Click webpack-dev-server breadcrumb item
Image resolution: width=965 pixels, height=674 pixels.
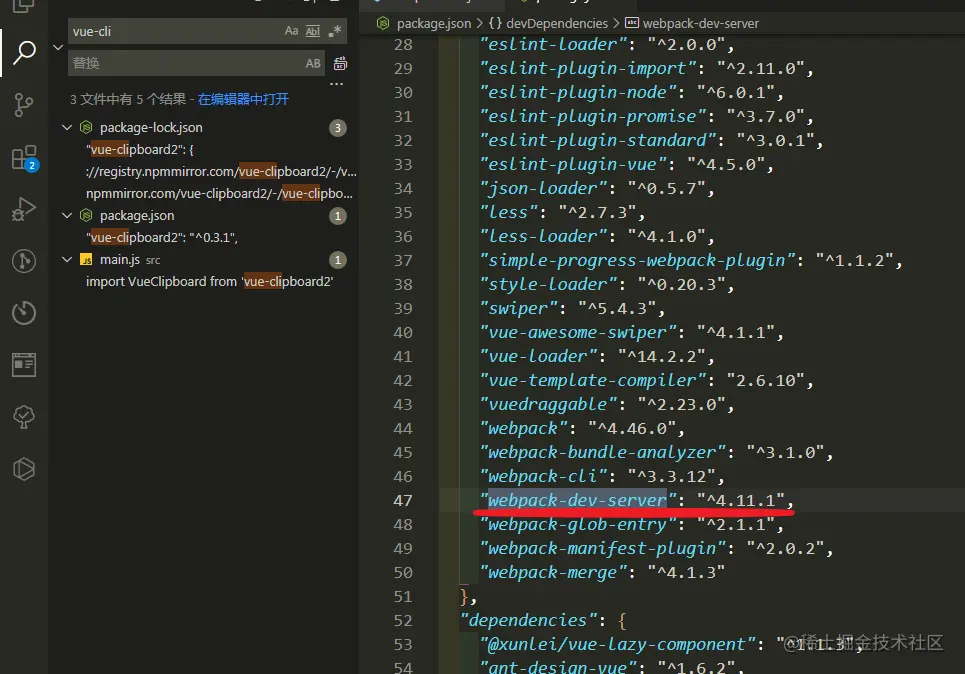(x=700, y=23)
